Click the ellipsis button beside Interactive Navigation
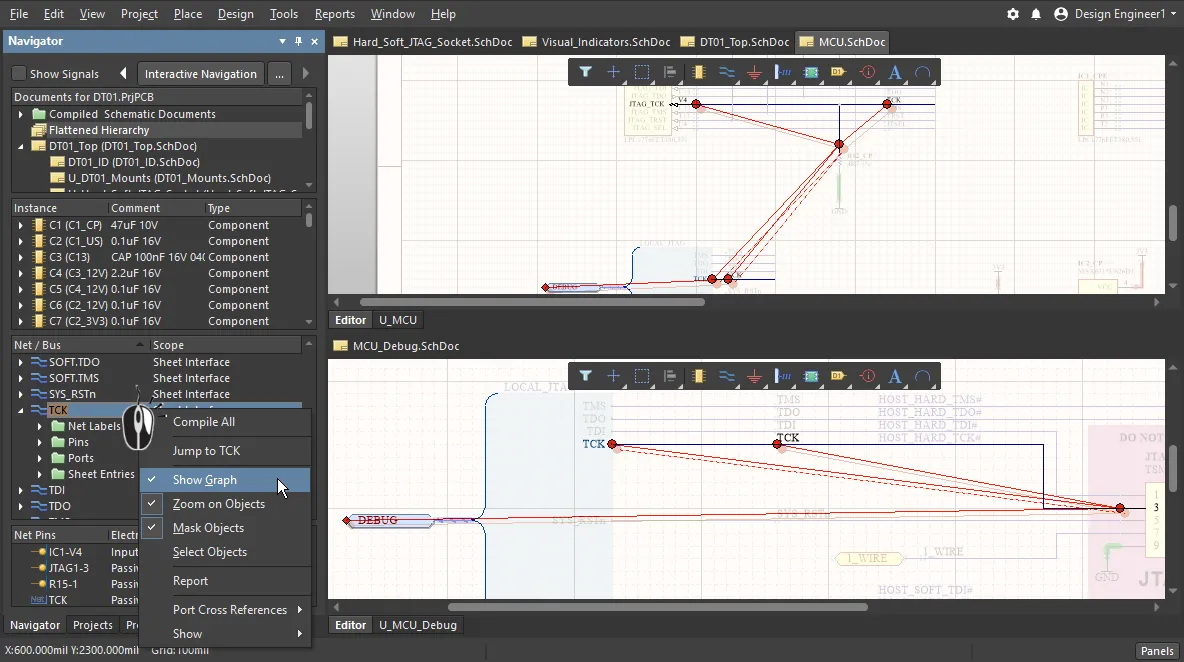The width and height of the screenshot is (1184, 662). coord(279,74)
